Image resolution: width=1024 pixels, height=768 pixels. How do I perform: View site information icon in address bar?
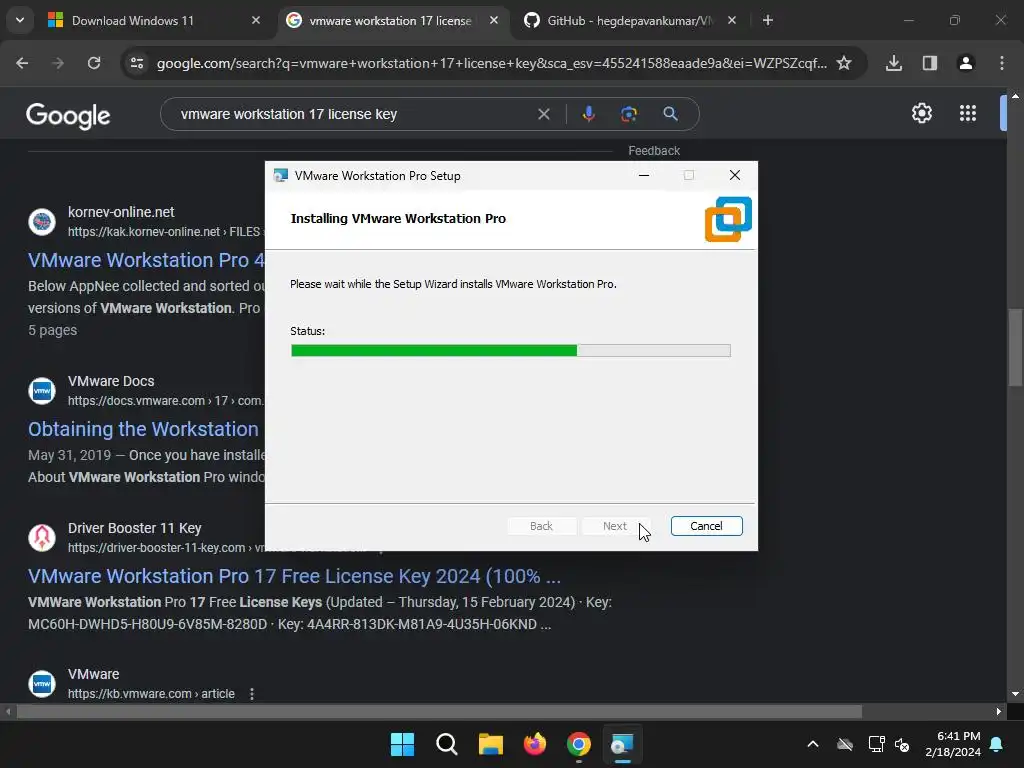pyautogui.click(x=137, y=63)
